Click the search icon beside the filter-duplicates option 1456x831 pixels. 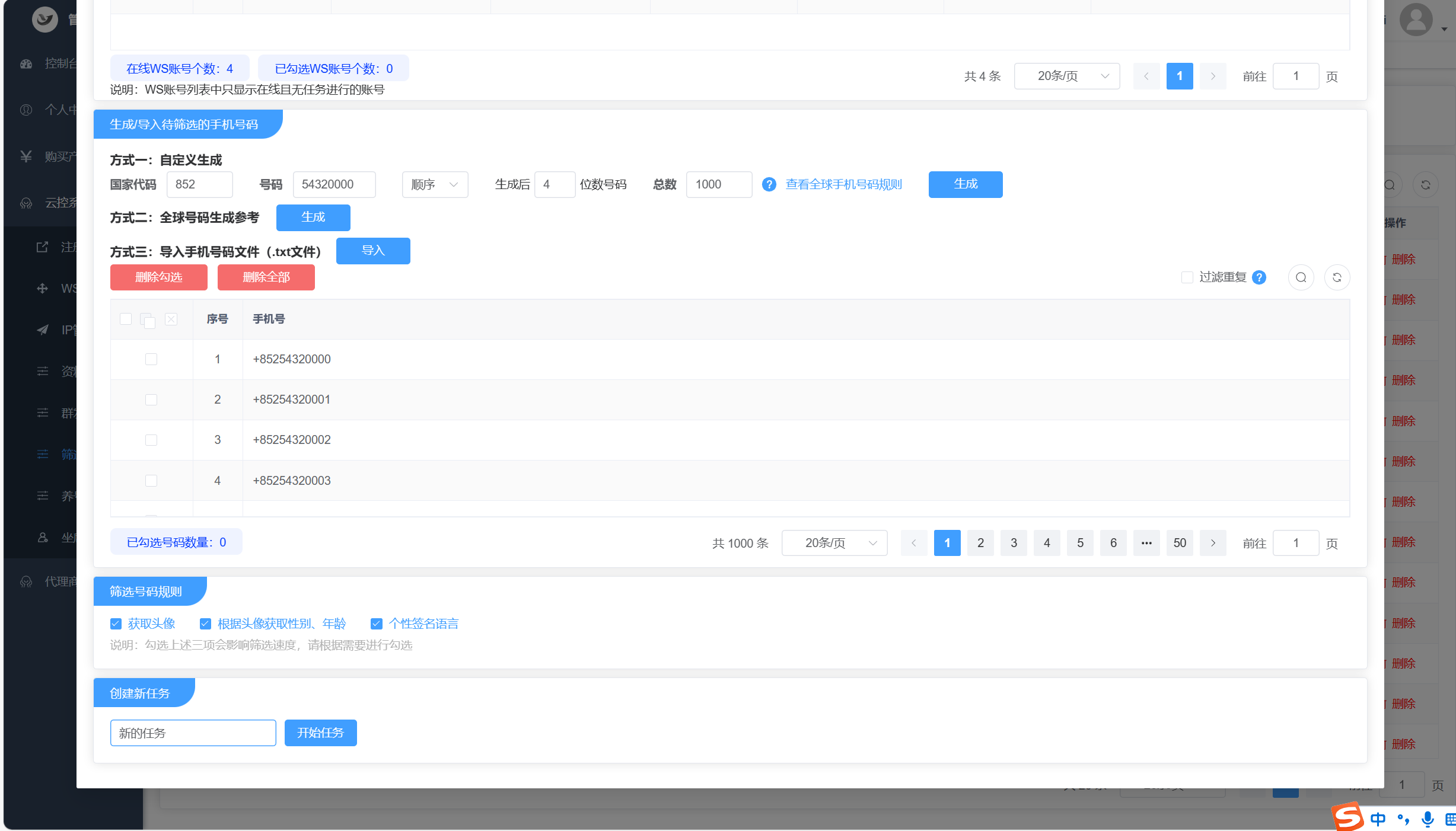(1301, 277)
